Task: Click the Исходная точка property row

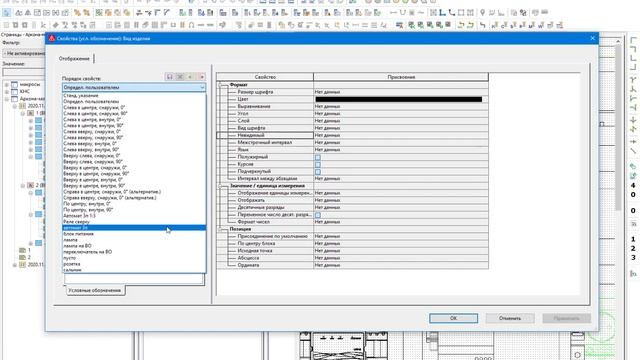Action: pyautogui.click(x=353, y=251)
